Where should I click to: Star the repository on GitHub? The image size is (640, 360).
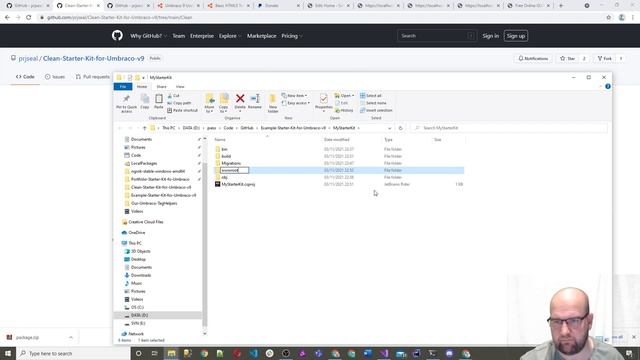568,59
